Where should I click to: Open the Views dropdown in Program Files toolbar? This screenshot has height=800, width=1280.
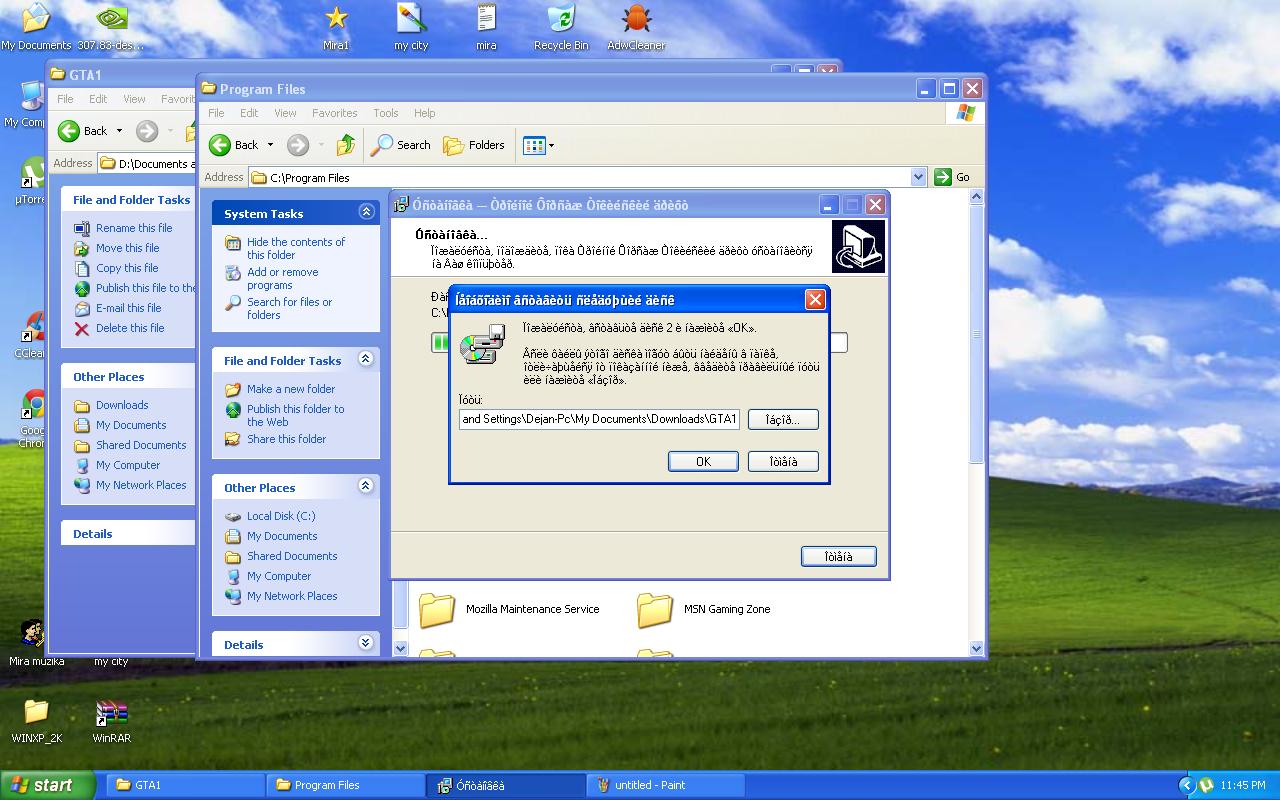click(x=538, y=145)
